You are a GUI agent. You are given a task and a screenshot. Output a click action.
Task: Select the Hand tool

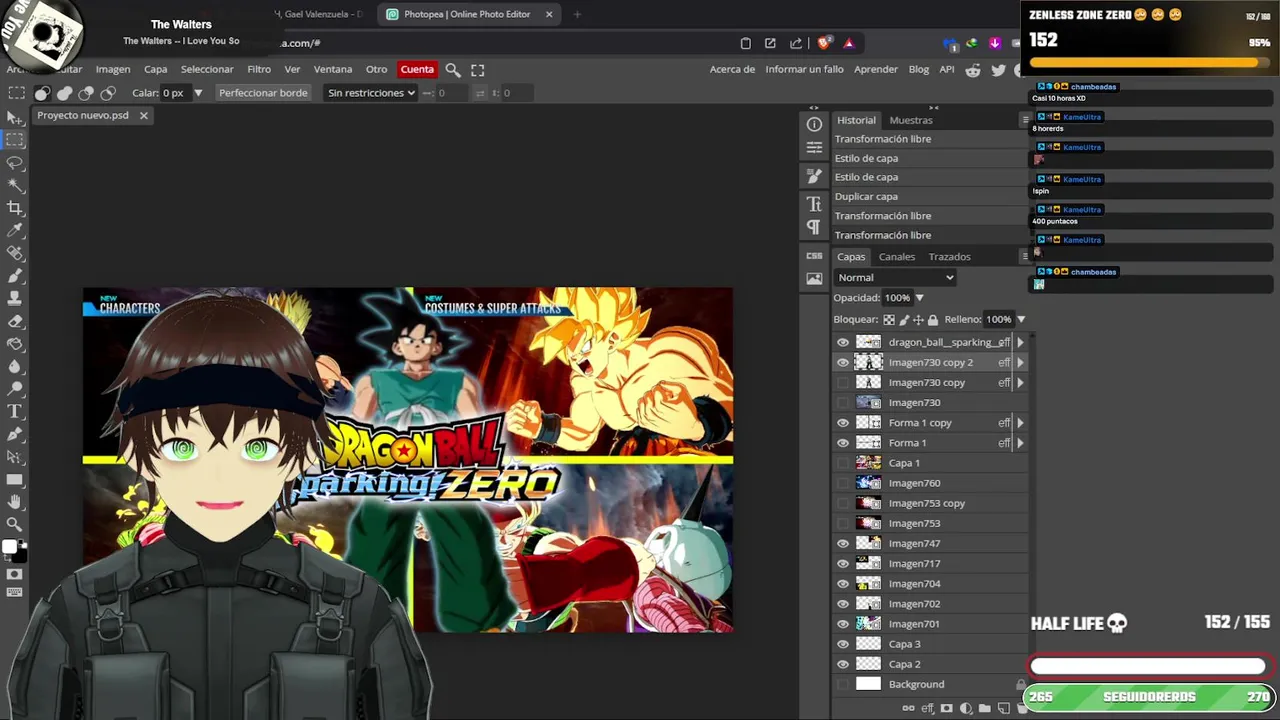[x=15, y=501]
